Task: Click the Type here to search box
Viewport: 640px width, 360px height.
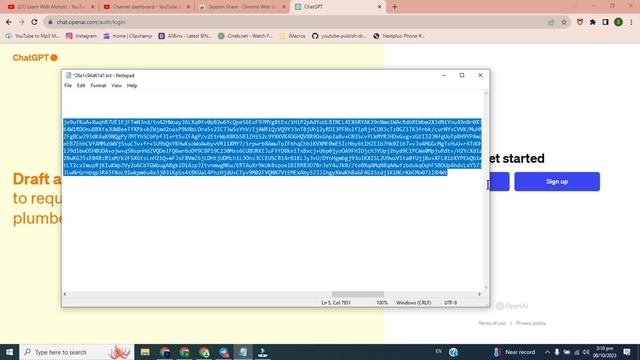Action: tap(77, 352)
